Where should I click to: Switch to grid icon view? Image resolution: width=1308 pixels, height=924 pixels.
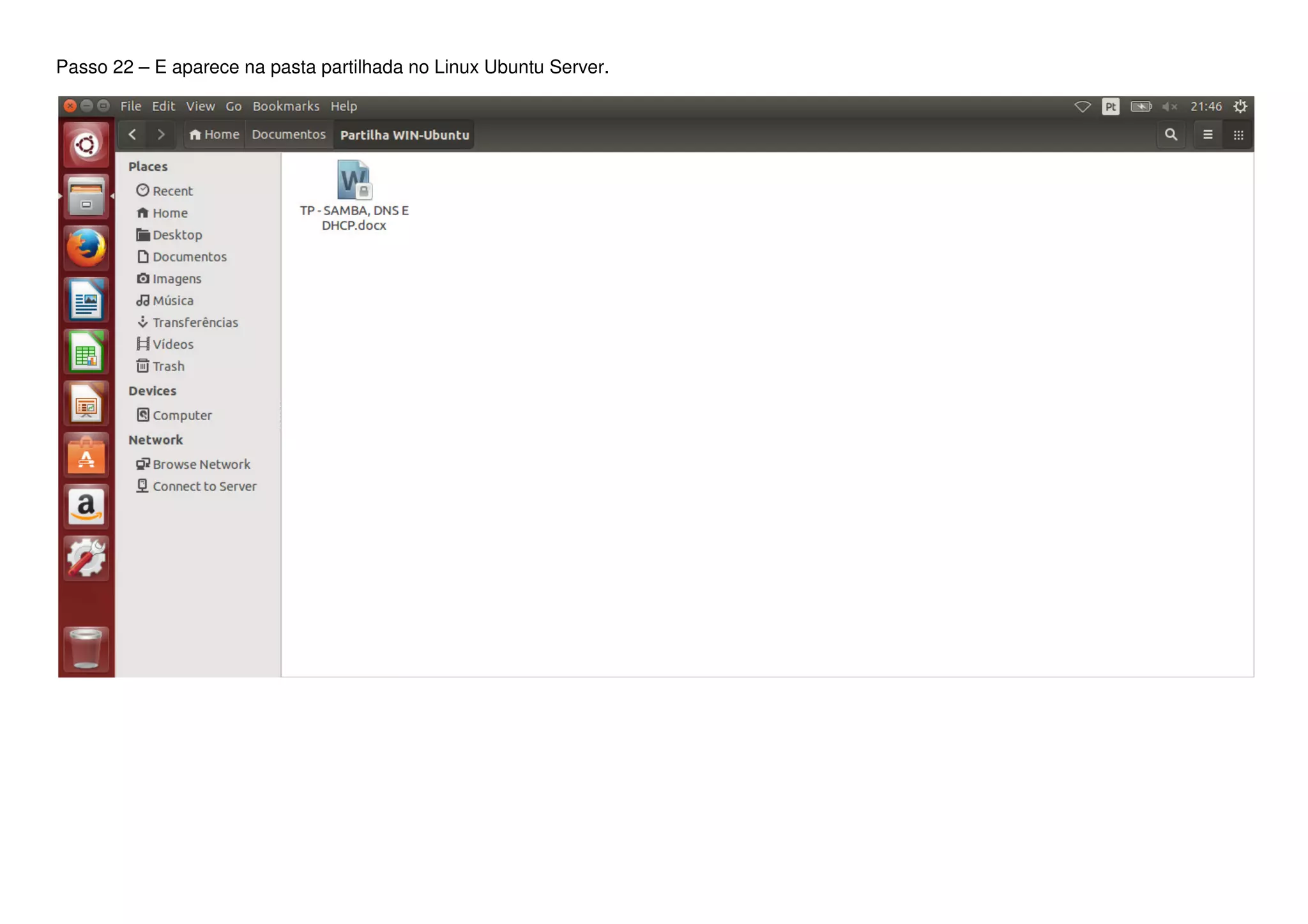coord(1238,135)
